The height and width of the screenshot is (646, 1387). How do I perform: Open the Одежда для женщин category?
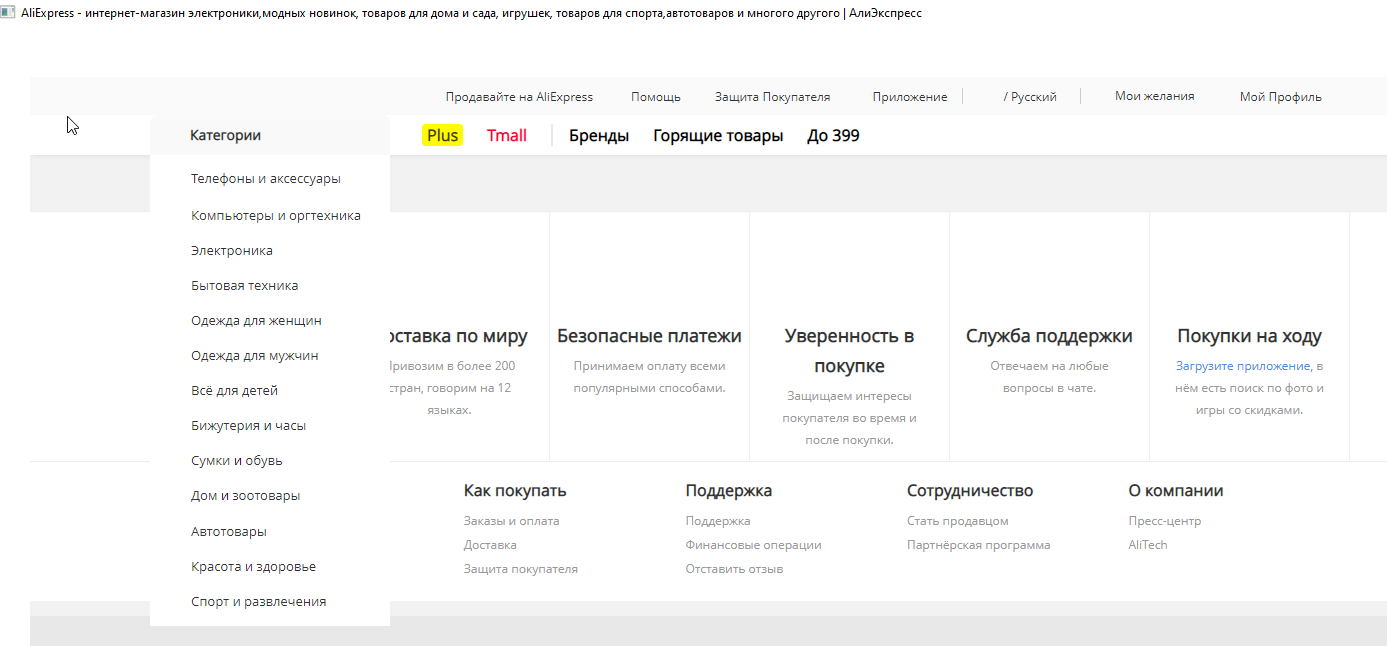(256, 321)
